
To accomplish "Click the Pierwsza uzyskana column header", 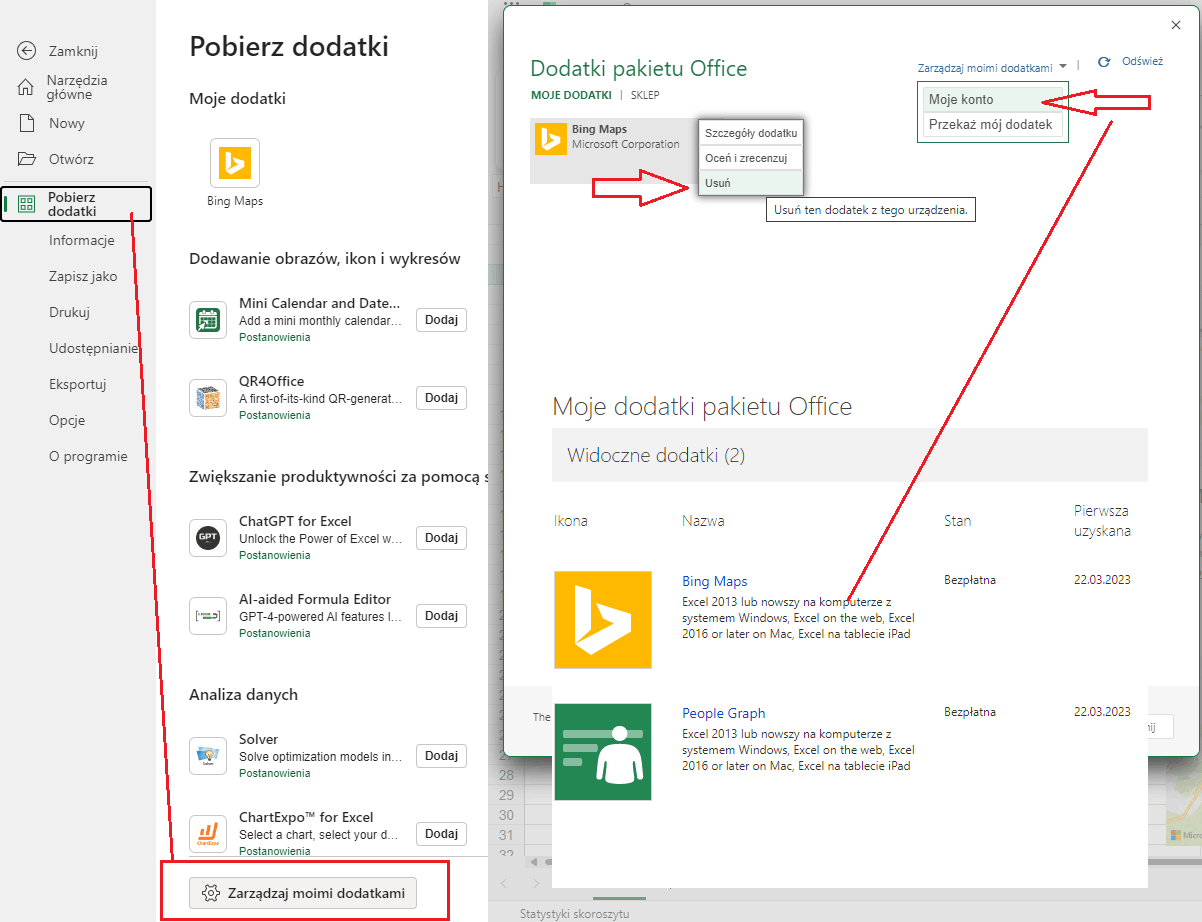I will click(x=1102, y=521).
